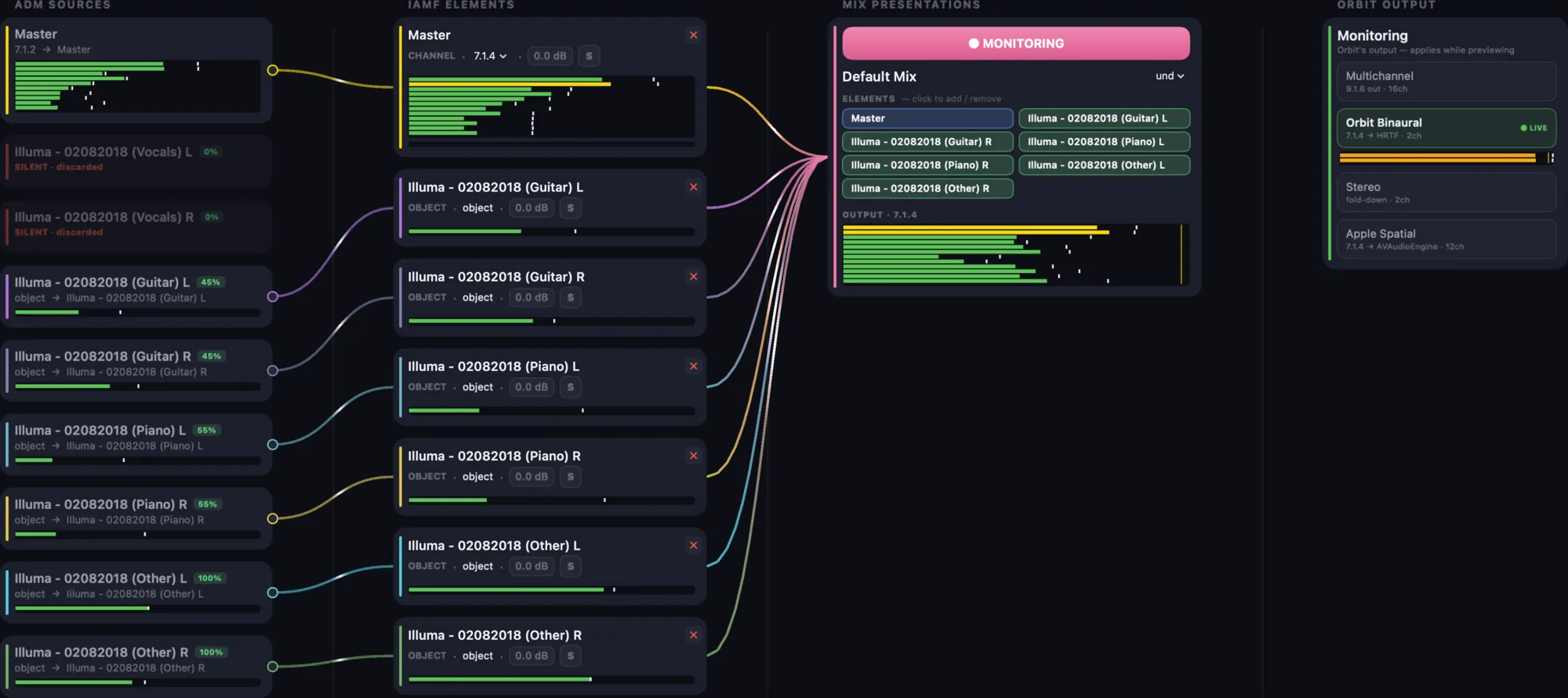Adjust Piano L element 0.0 dB gain
Viewport: 1568px width, 698px height.
pyautogui.click(x=531, y=387)
